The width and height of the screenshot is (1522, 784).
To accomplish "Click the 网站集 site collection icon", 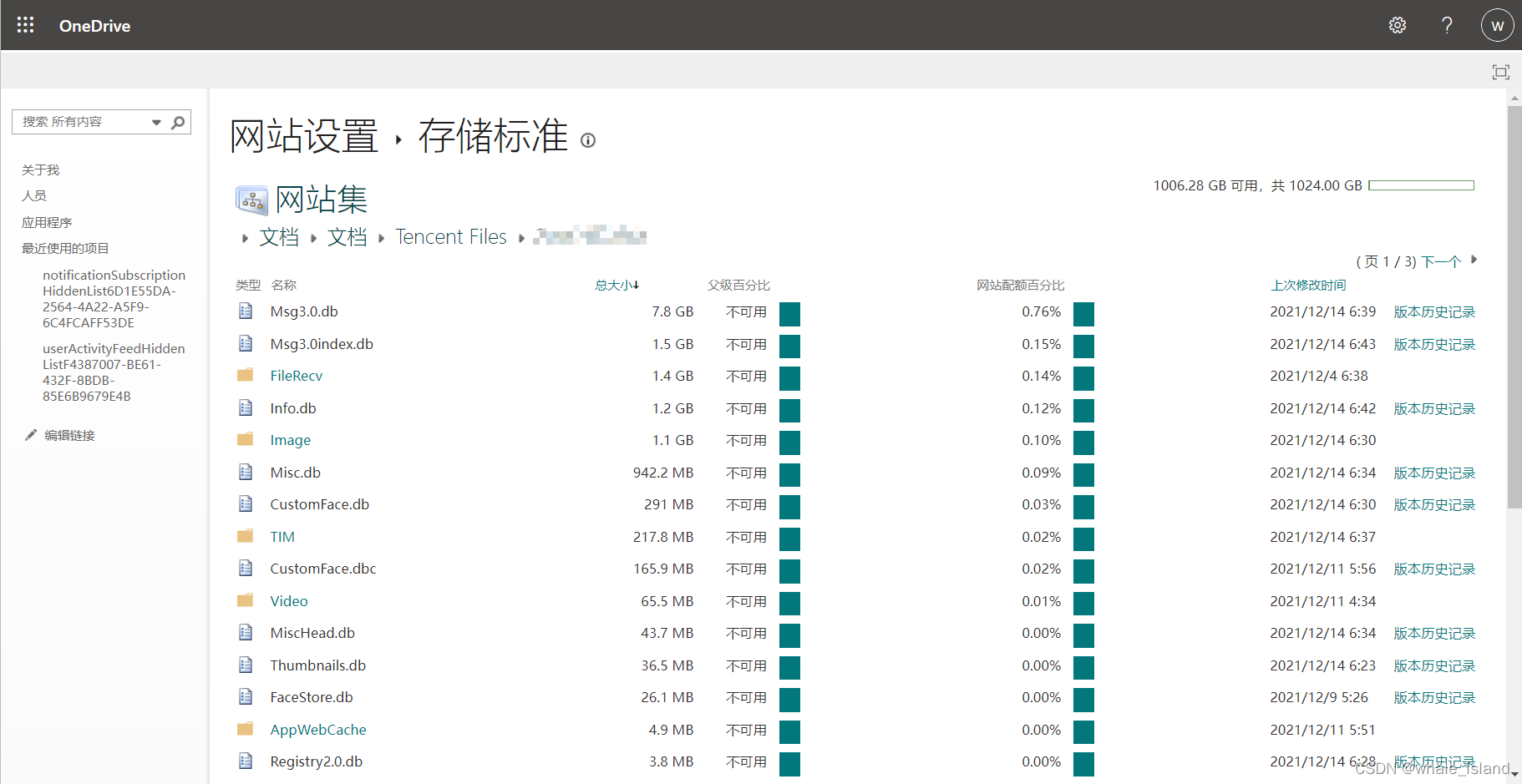I will [x=251, y=200].
